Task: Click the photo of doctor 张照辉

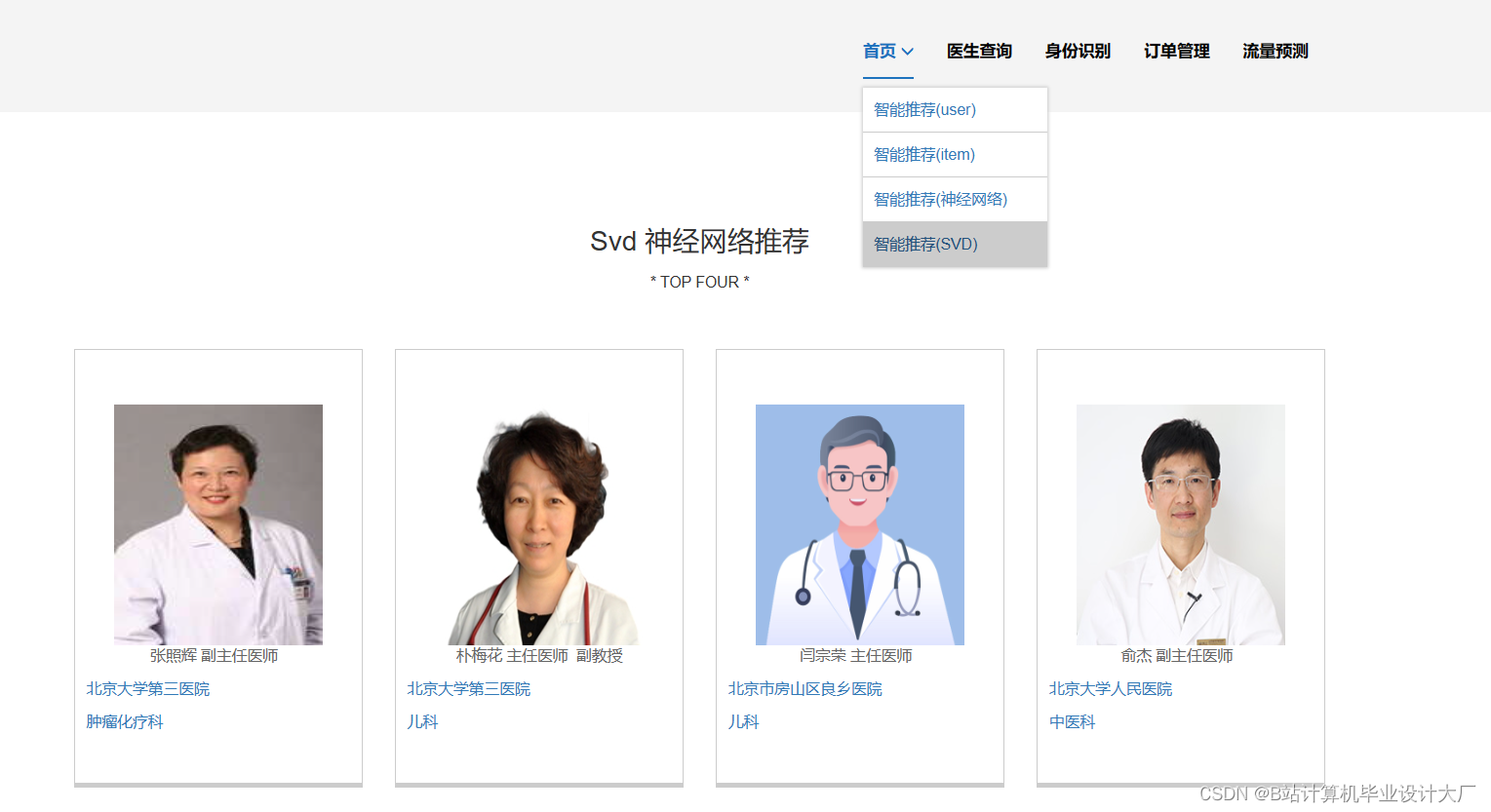Action: tap(217, 523)
